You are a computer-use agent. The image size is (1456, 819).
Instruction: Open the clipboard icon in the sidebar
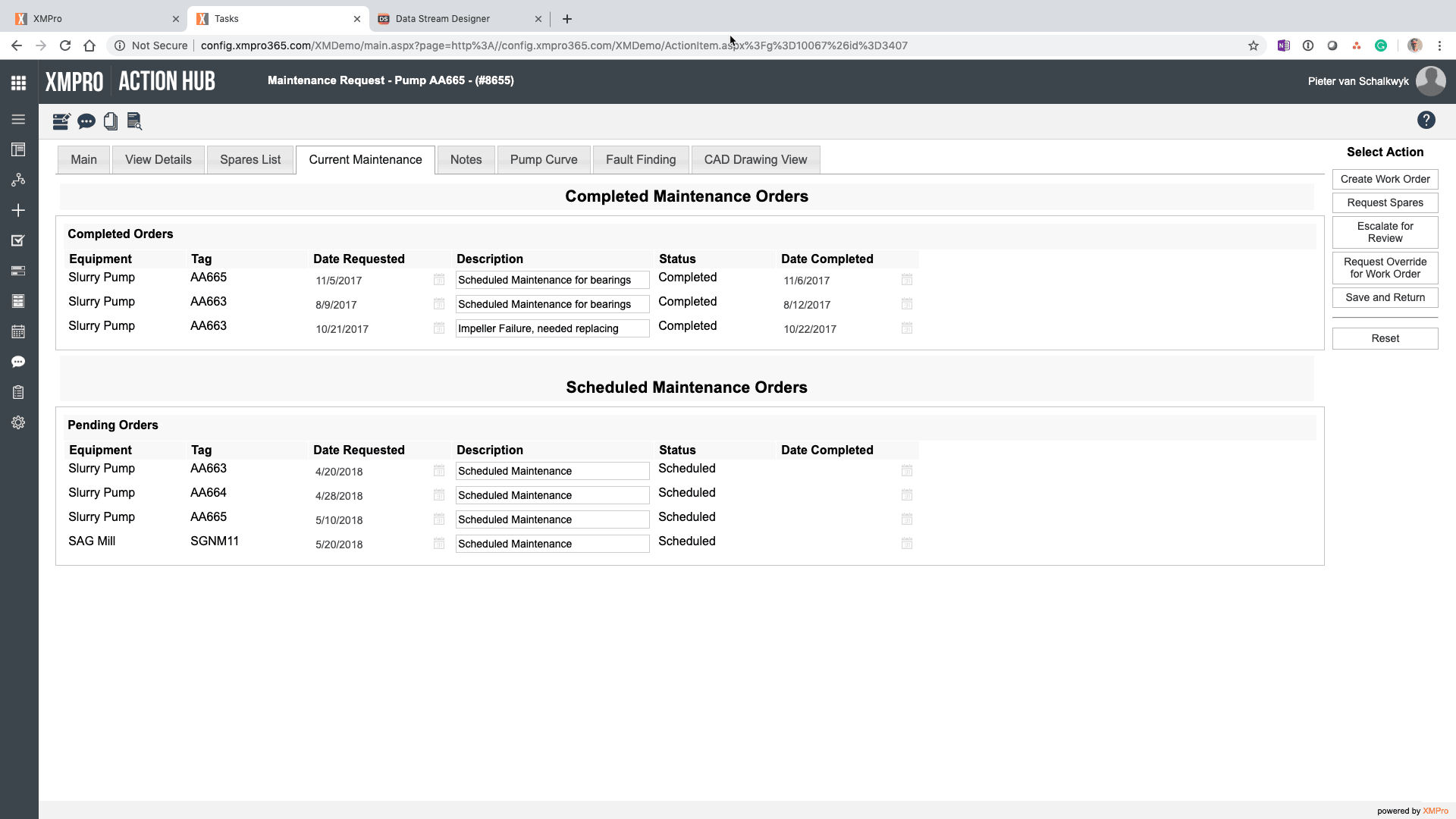click(18, 392)
